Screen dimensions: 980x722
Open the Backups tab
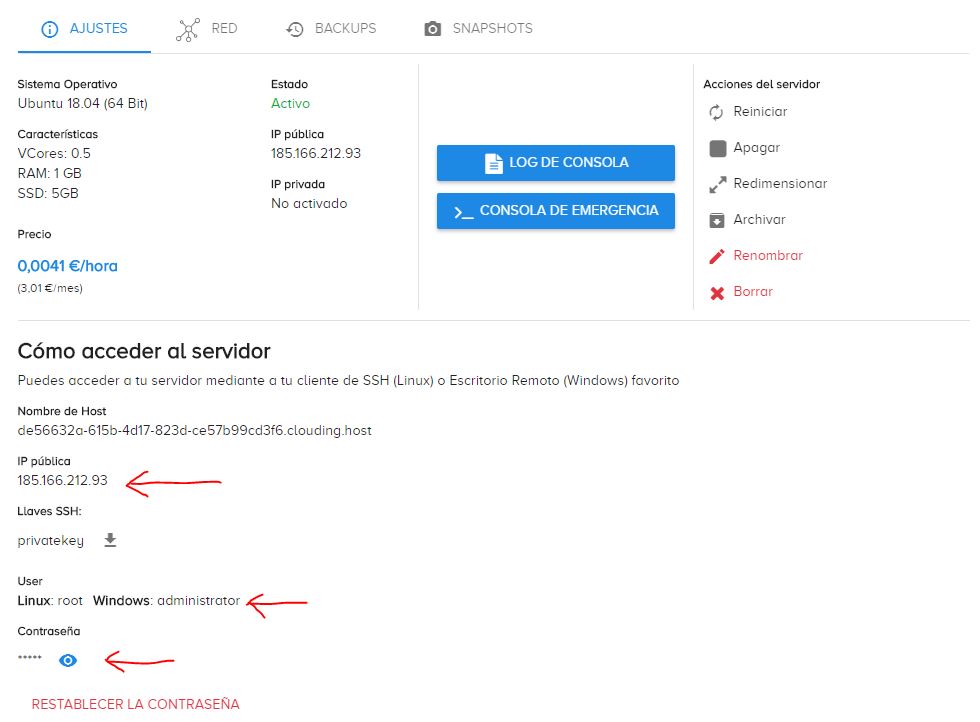331,29
